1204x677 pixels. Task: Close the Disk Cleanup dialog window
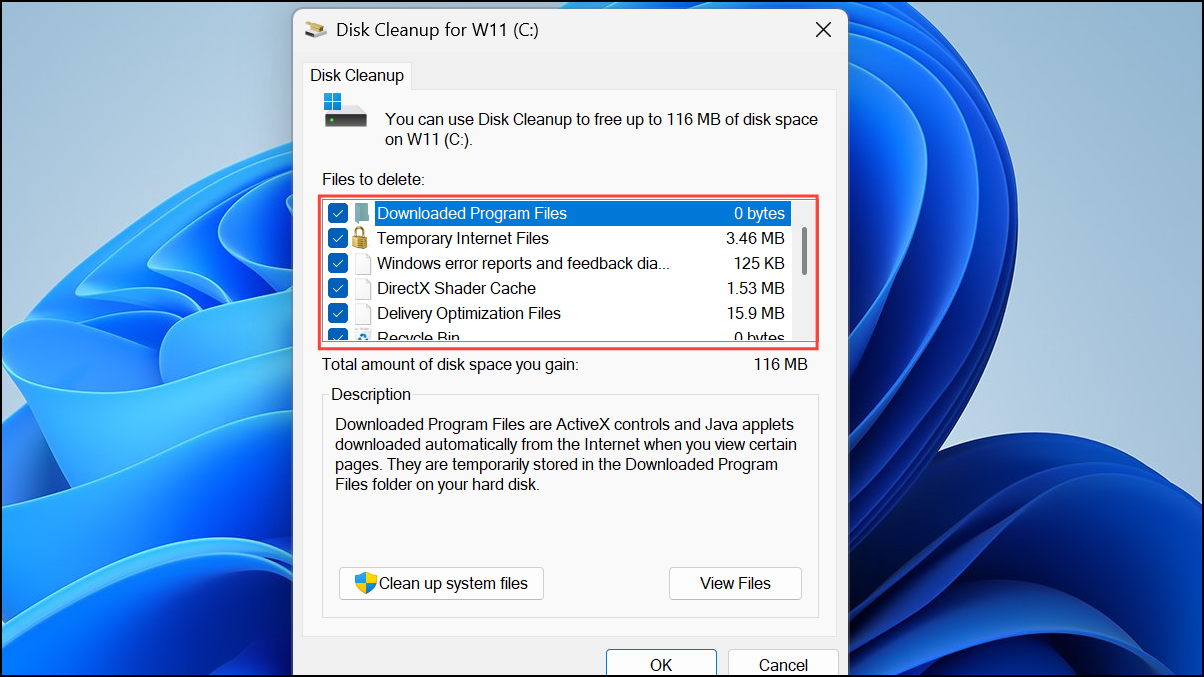coord(823,30)
